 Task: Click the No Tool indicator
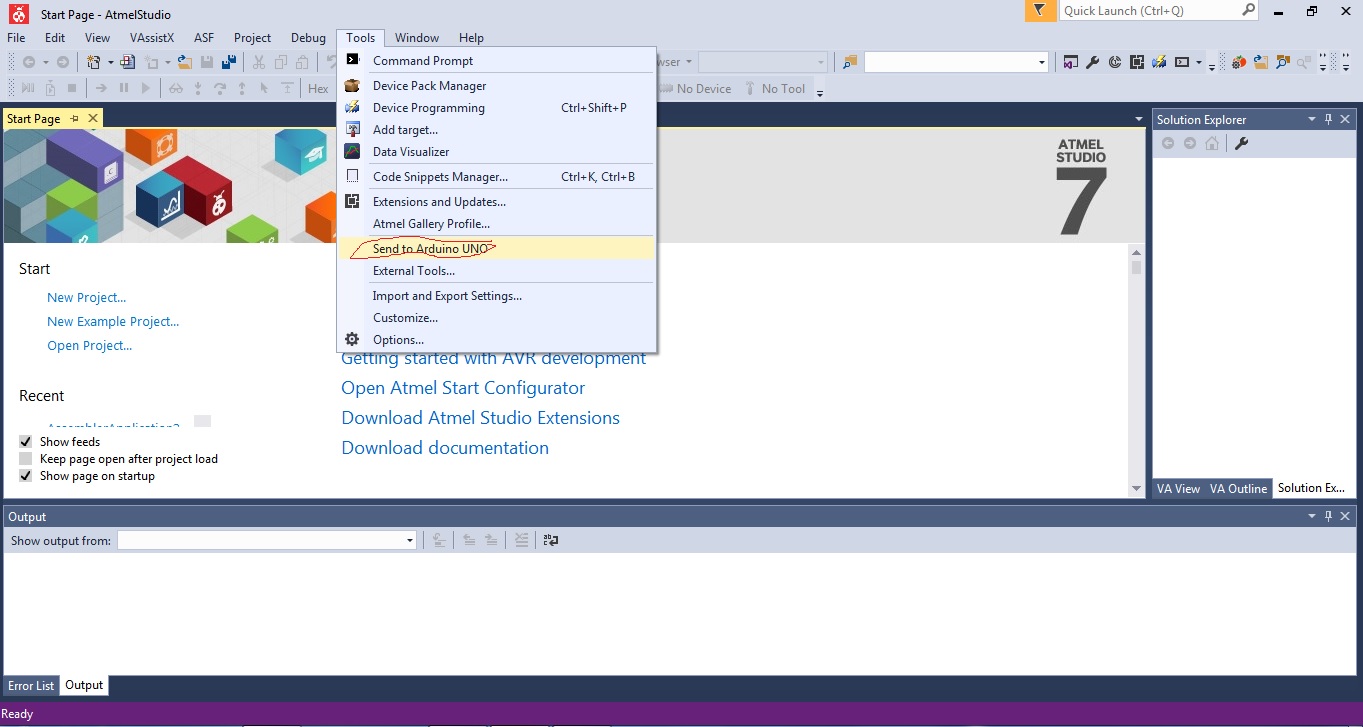coord(775,89)
